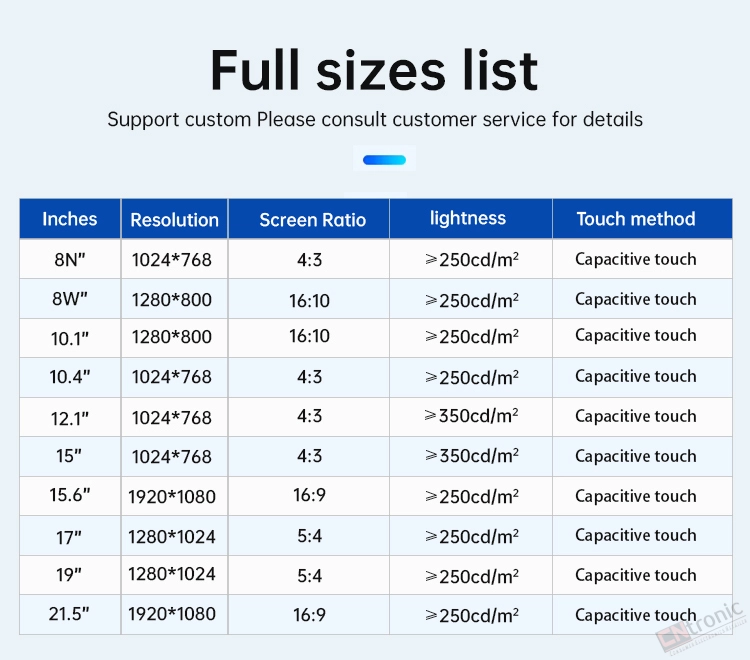Image resolution: width=750 pixels, height=660 pixels.
Task: Click the lightness column header
Action: (468, 218)
